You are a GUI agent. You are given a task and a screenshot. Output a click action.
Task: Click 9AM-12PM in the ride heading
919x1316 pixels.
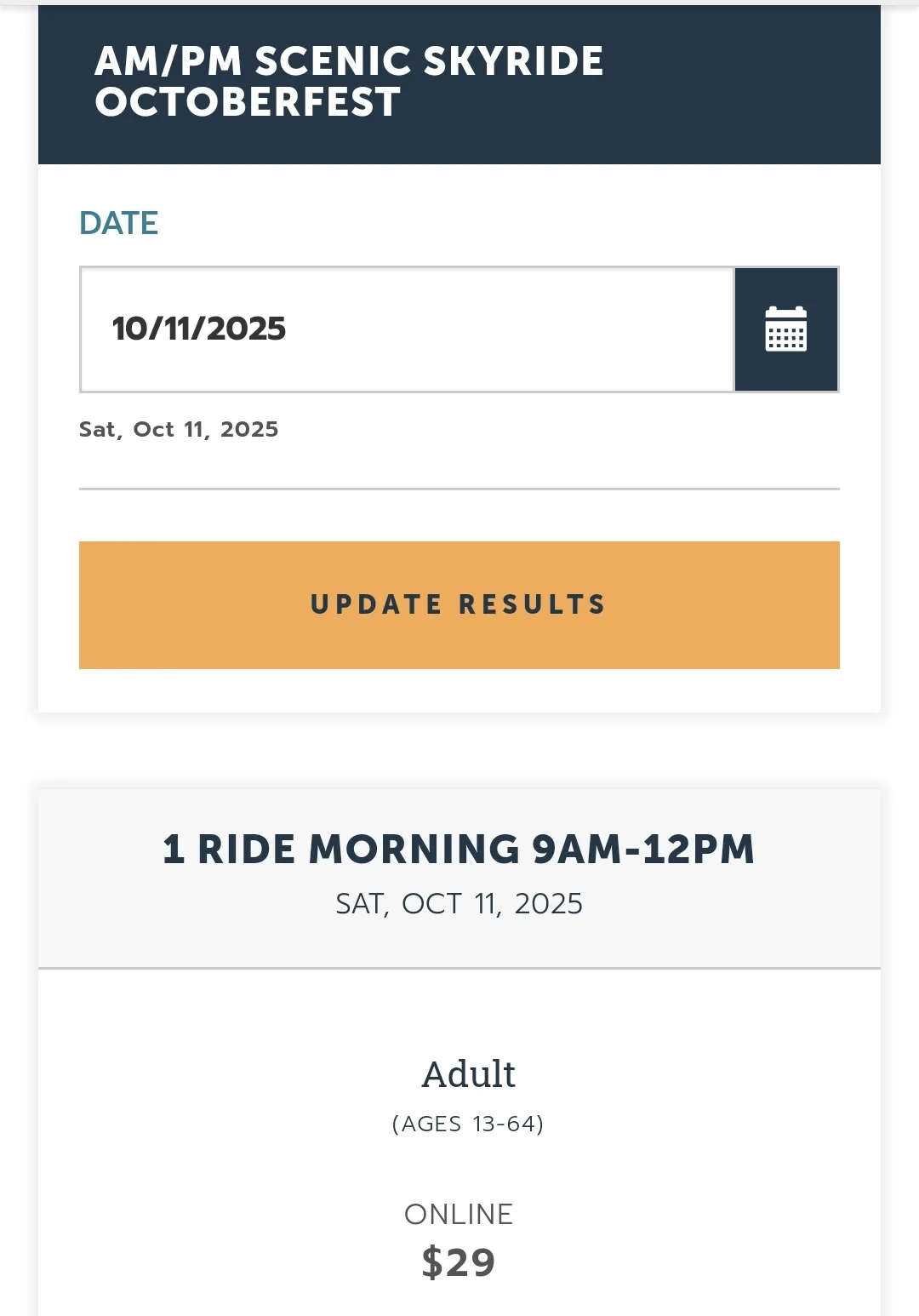[643, 849]
